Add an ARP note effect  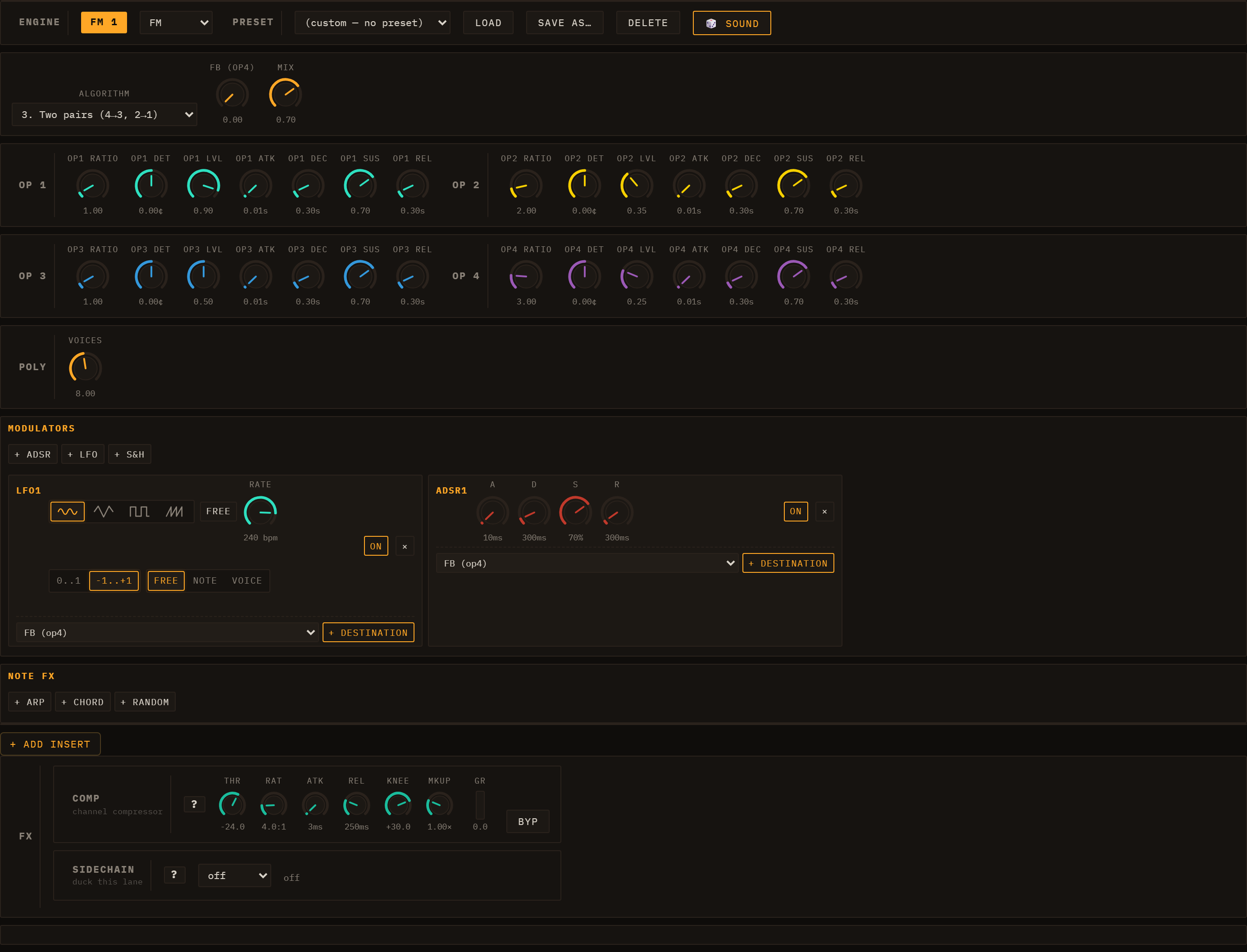(29, 702)
